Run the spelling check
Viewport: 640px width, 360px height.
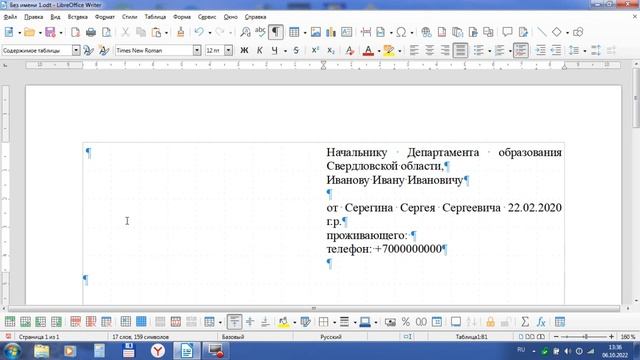point(260,32)
